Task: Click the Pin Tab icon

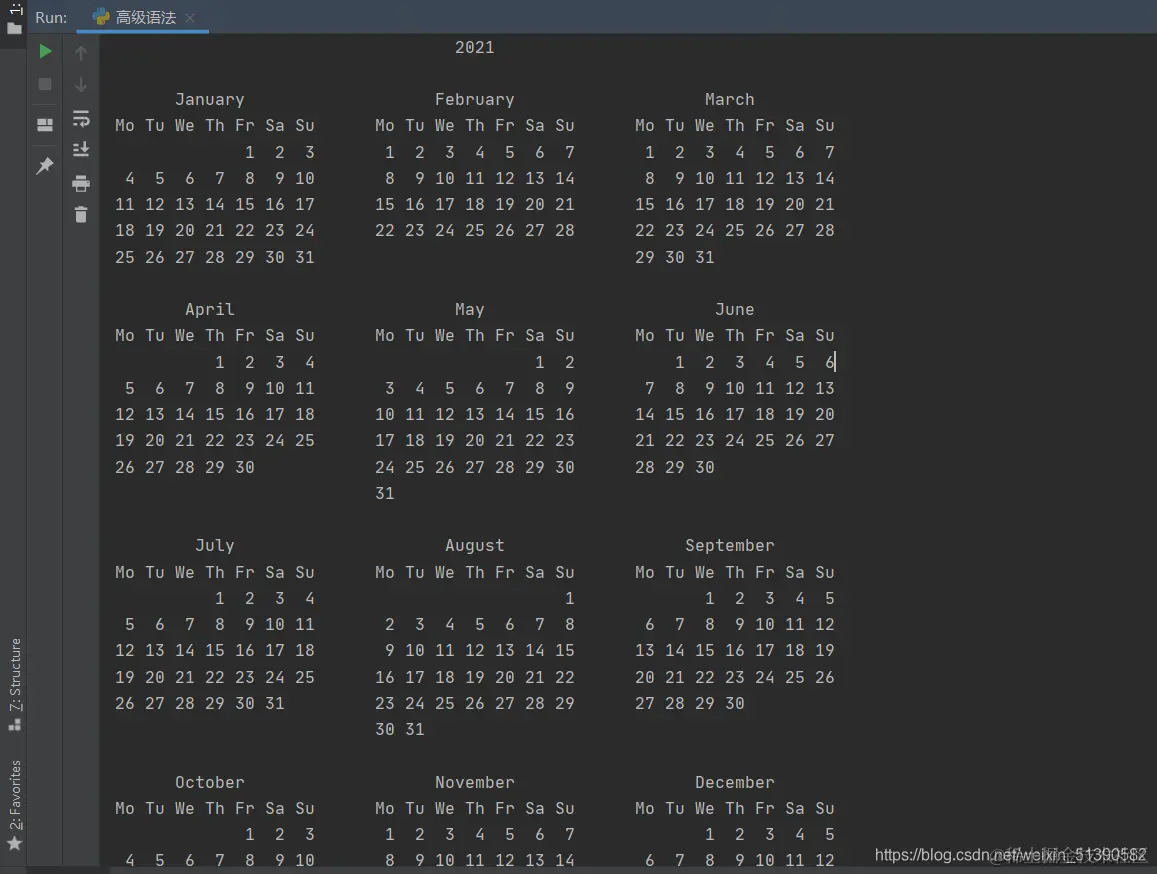Action: (x=45, y=165)
